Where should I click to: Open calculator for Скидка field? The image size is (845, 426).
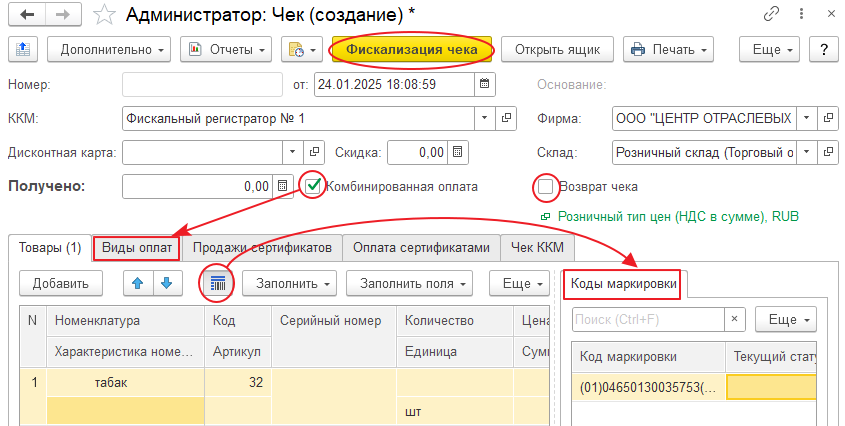coord(458,152)
